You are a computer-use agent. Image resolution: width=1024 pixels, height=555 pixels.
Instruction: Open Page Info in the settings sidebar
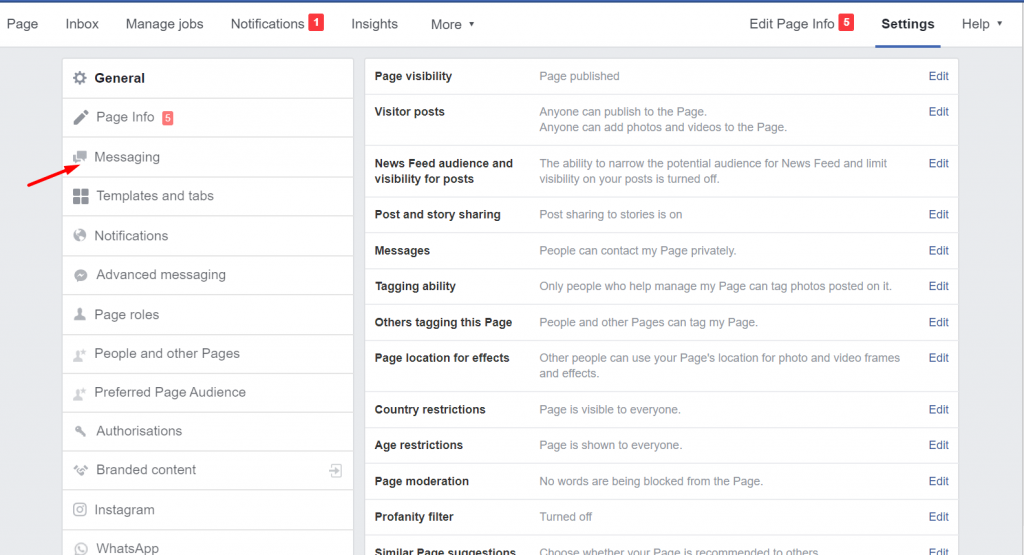(x=208, y=118)
